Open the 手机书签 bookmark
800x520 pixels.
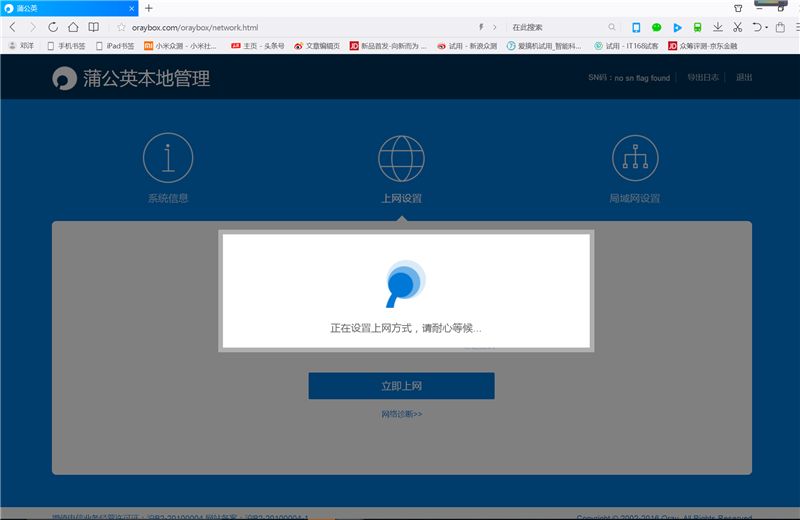[69, 46]
